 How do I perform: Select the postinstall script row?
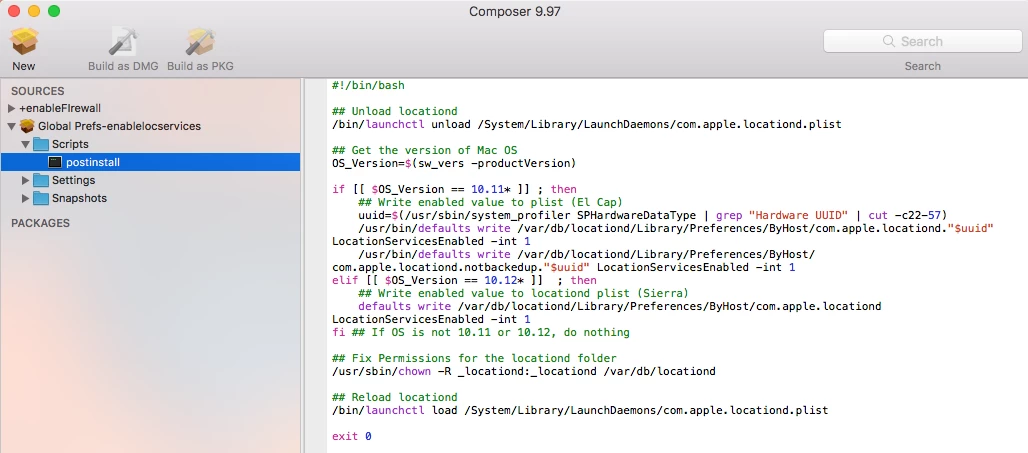point(150,162)
